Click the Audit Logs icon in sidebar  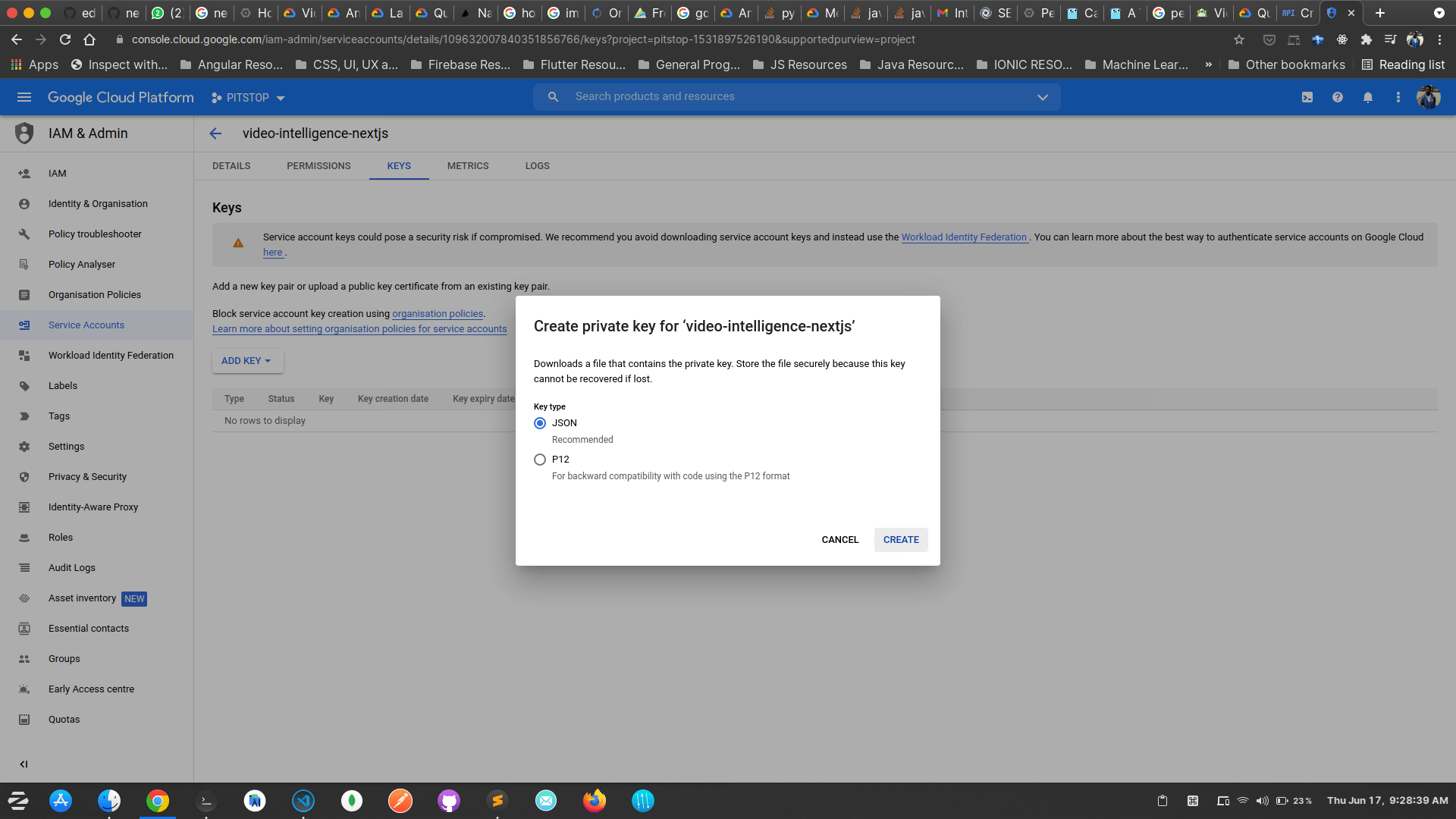pos(24,567)
